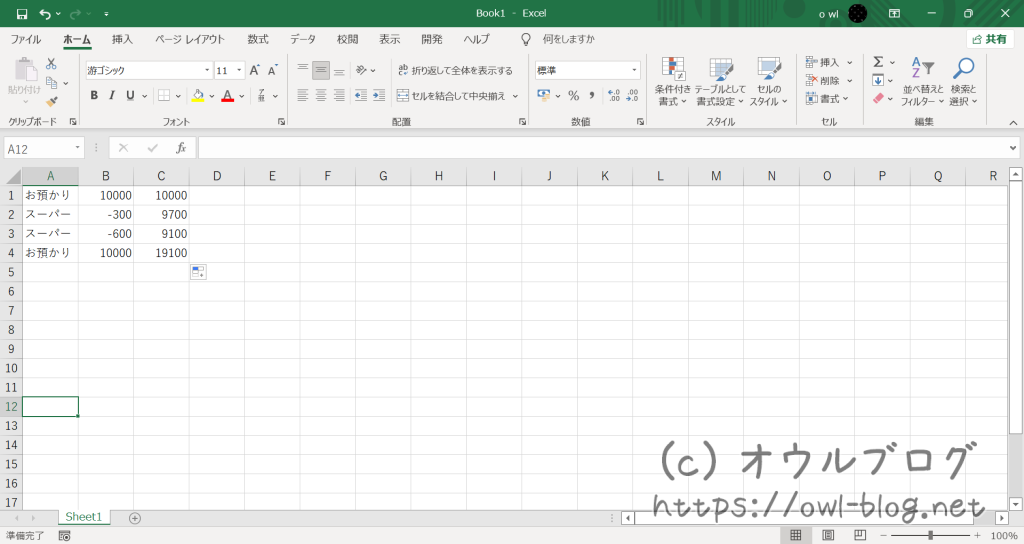Viewport: 1024px width, 544px height.
Task: Click the Find and Select (検索と選択) magnifier
Action: (963, 82)
